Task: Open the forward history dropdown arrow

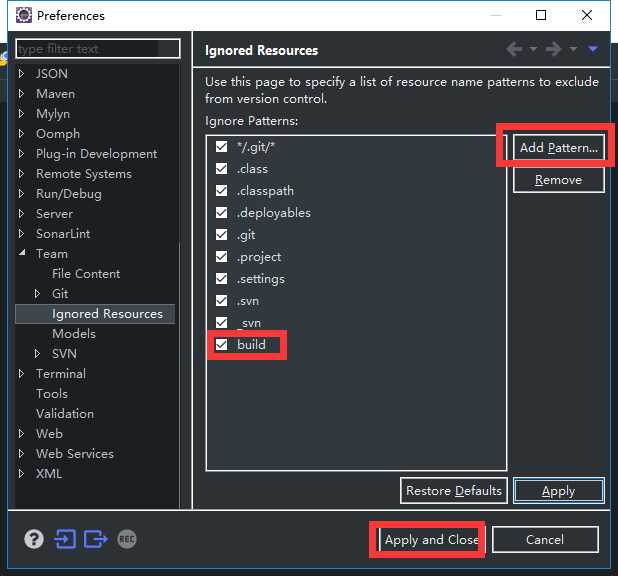Action: (573, 49)
